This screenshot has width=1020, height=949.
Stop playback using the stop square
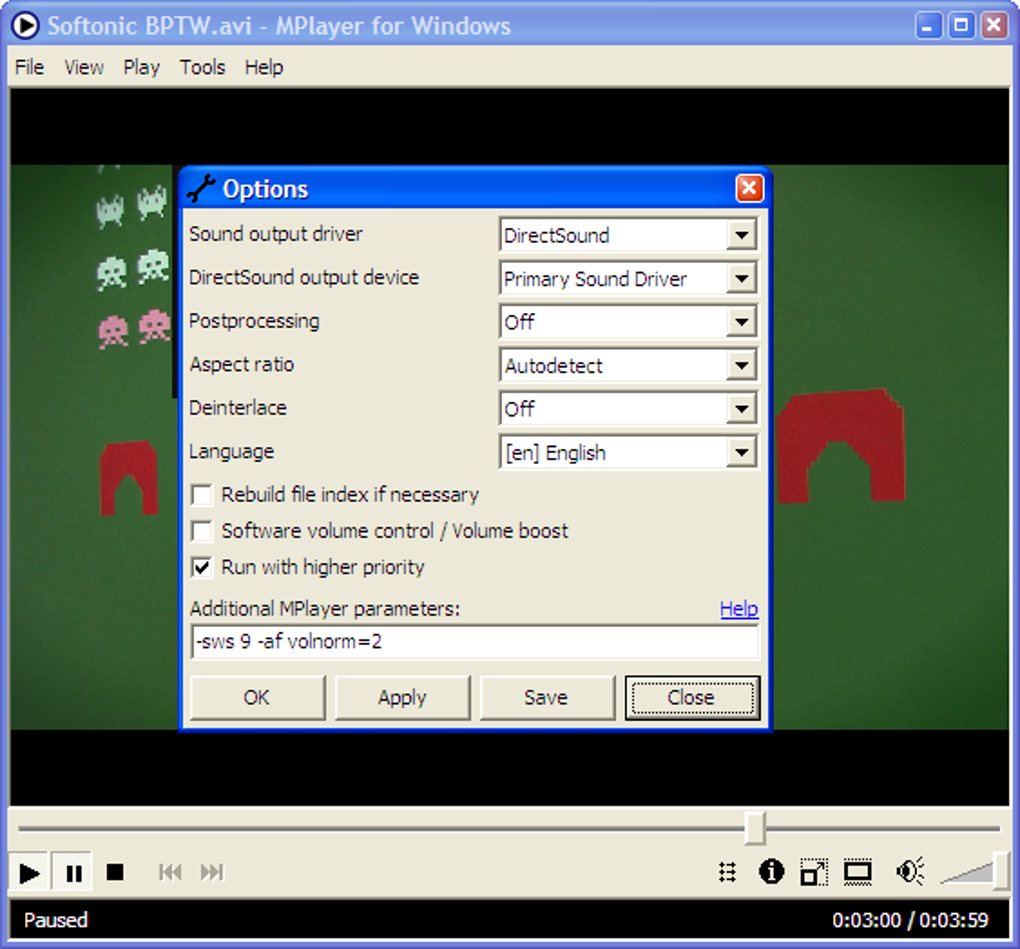115,872
